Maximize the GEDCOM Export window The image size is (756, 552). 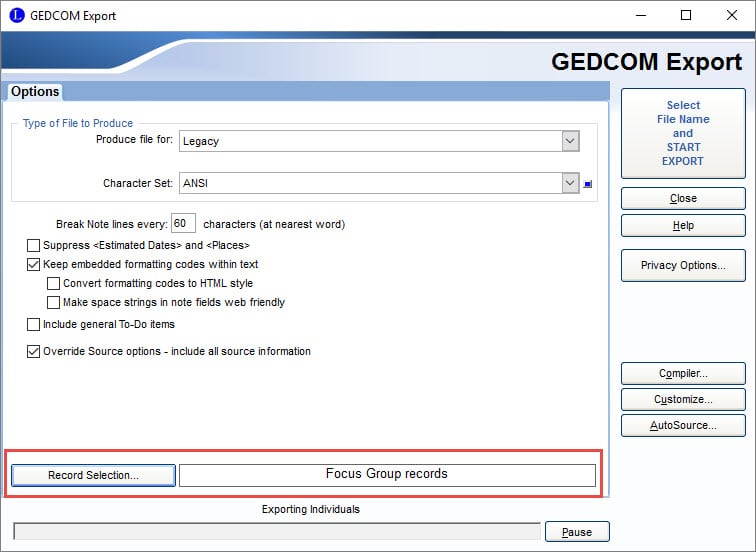[x=686, y=15]
